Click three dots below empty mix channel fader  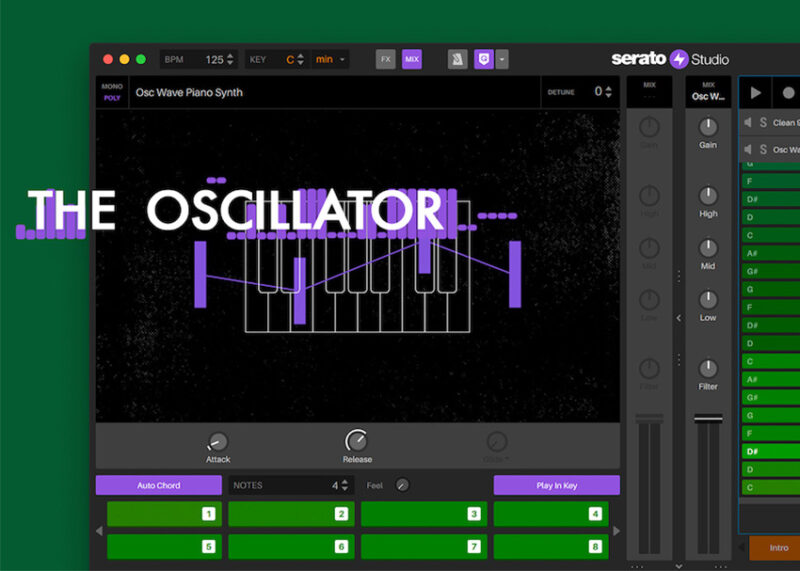click(637, 567)
